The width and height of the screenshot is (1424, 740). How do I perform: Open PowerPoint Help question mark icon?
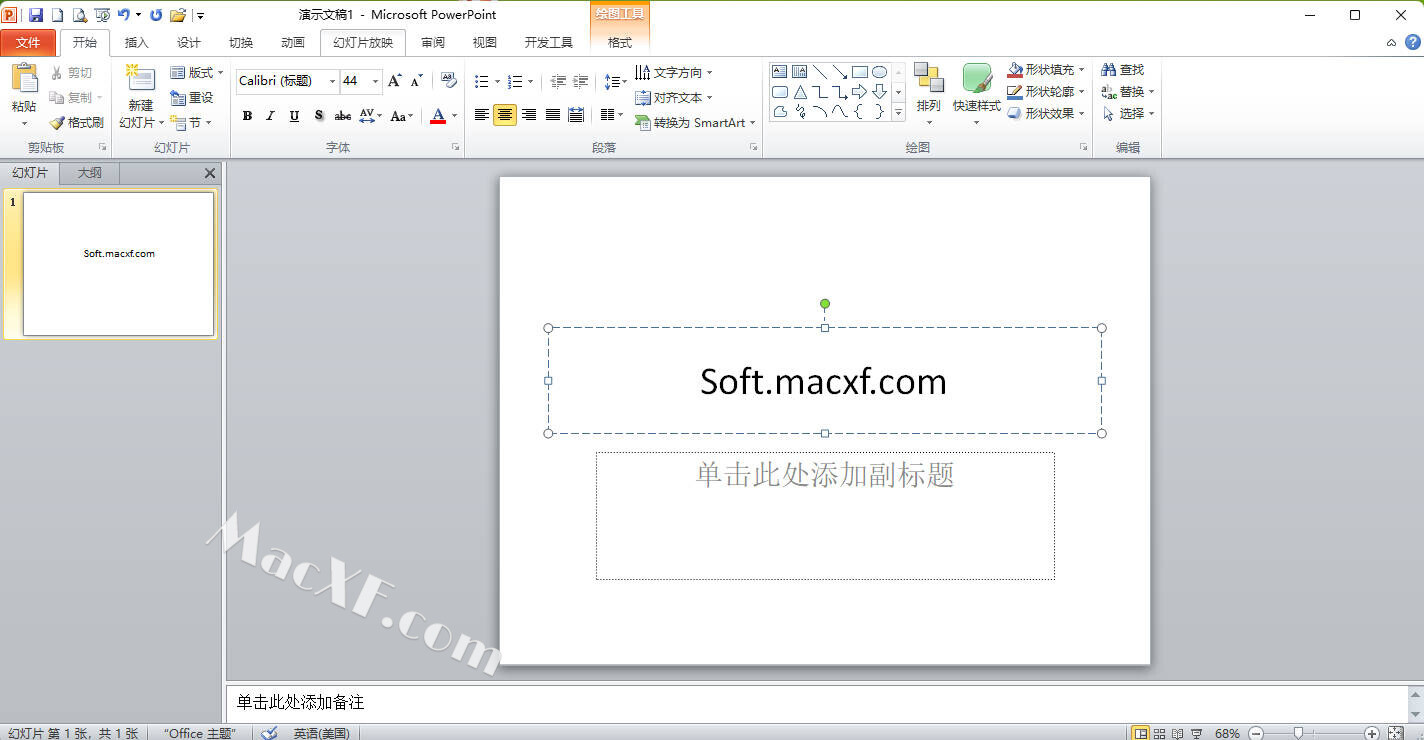pos(1413,42)
